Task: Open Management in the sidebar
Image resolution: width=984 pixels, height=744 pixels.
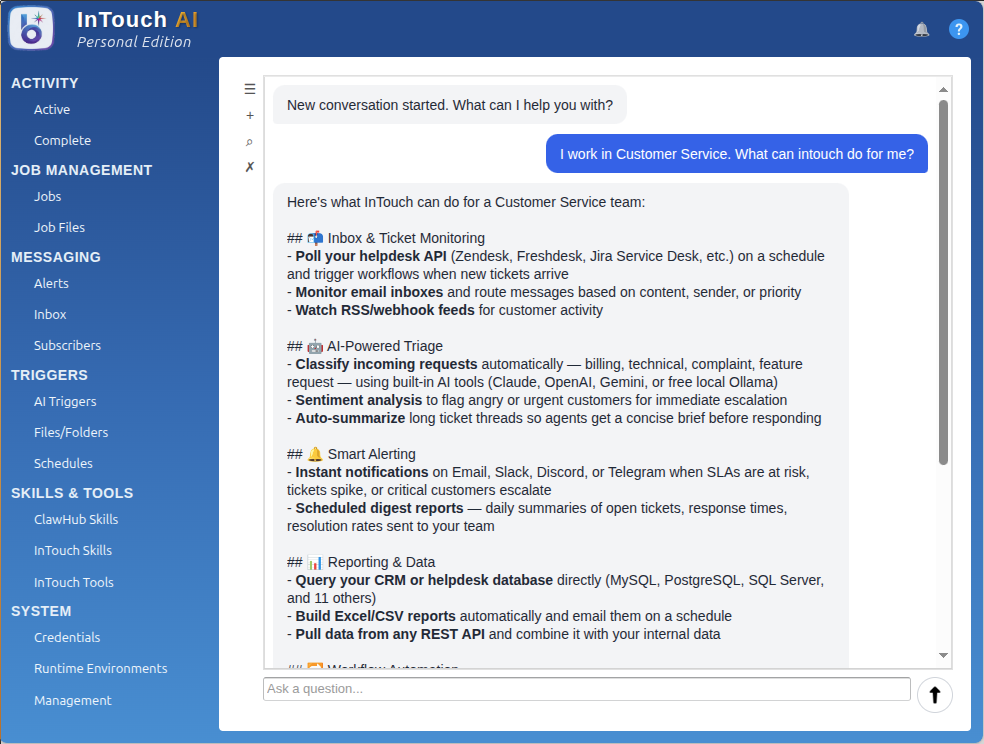Action: pos(73,700)
